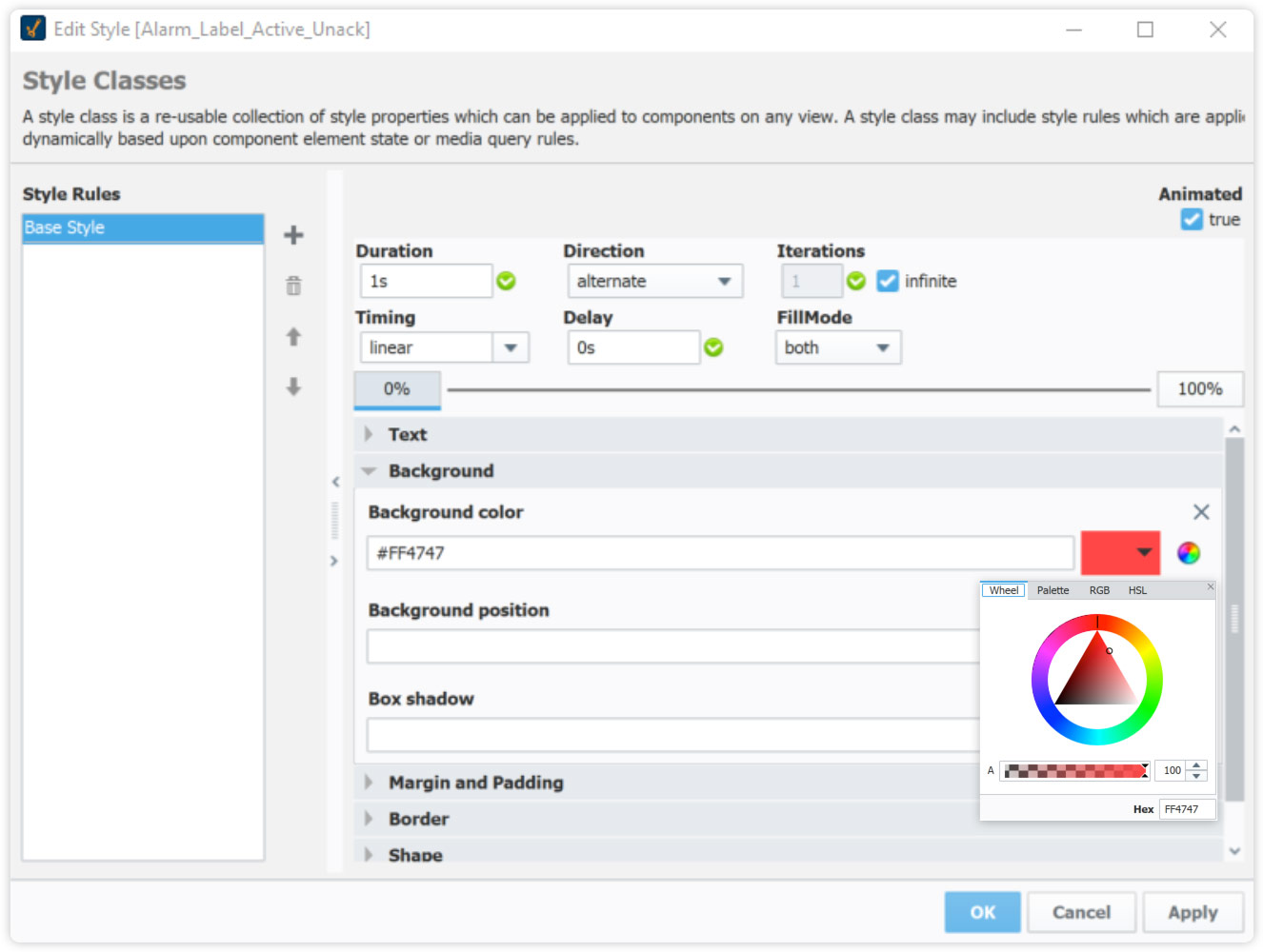Open the color wheel picker icon
This screenshot has width=1263, height=952.
[1189, 552]
